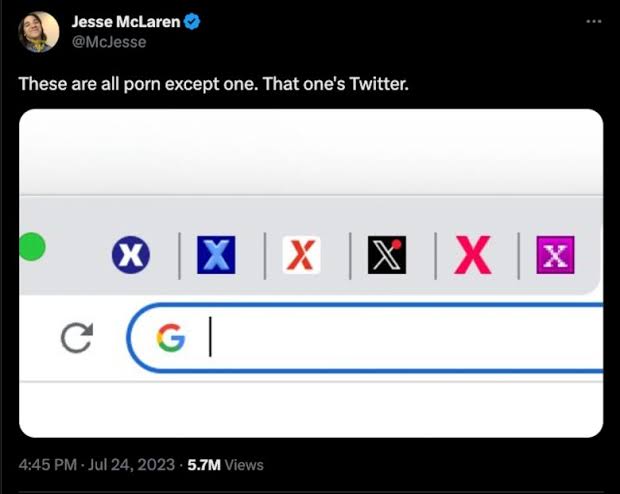
Task: Switch to the black X tab with red dot
Action: tap(386, 256)
